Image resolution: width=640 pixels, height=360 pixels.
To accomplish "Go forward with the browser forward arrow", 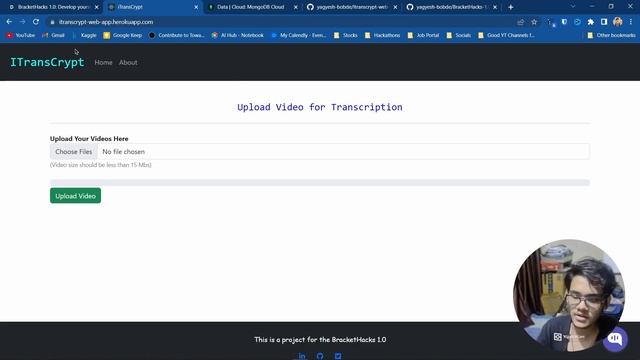I will pos(22,22).
